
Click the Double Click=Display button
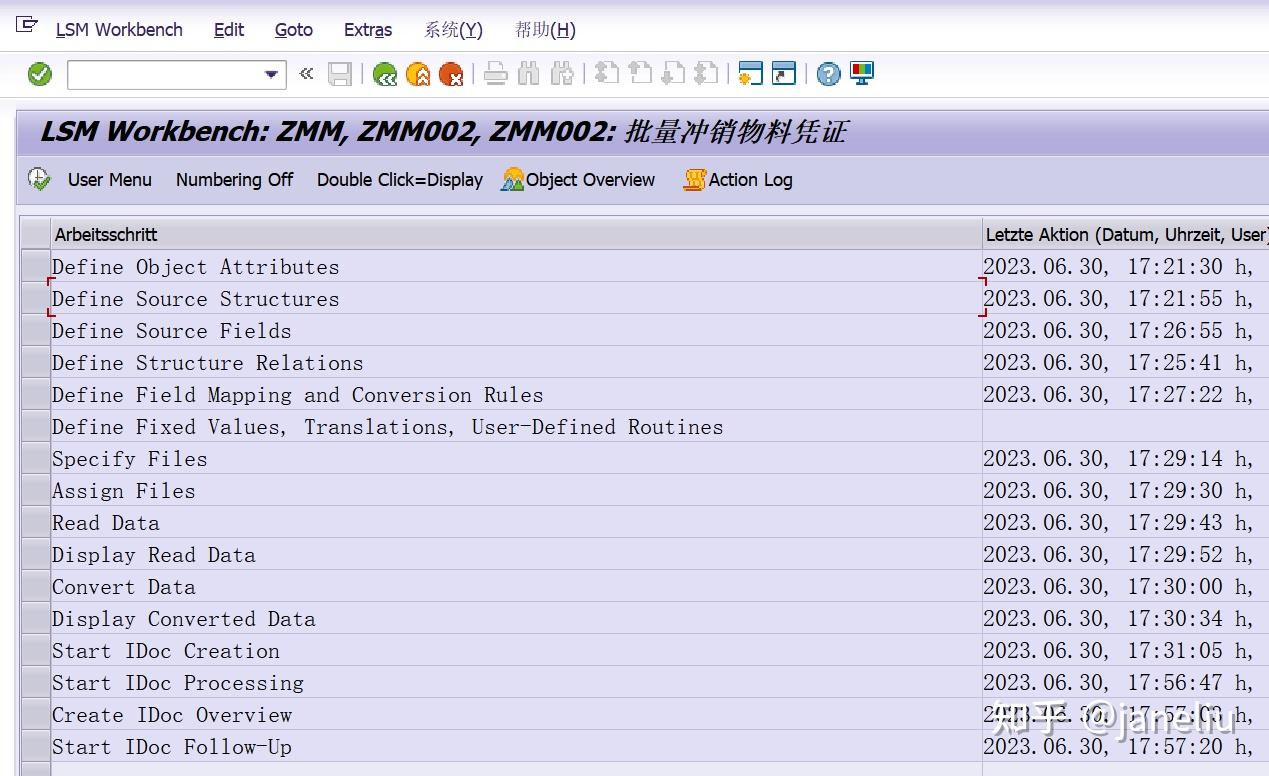coord(400,180)
